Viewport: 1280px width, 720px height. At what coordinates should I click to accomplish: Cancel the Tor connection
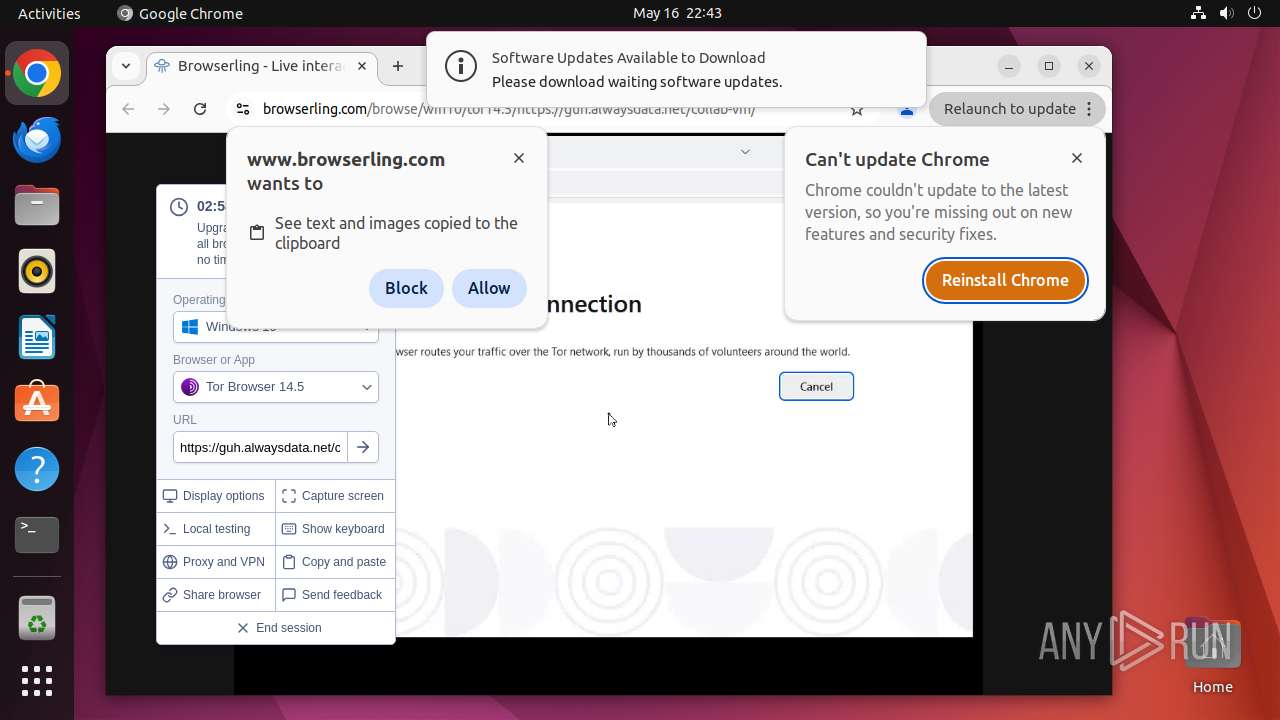tap(816, 387)
